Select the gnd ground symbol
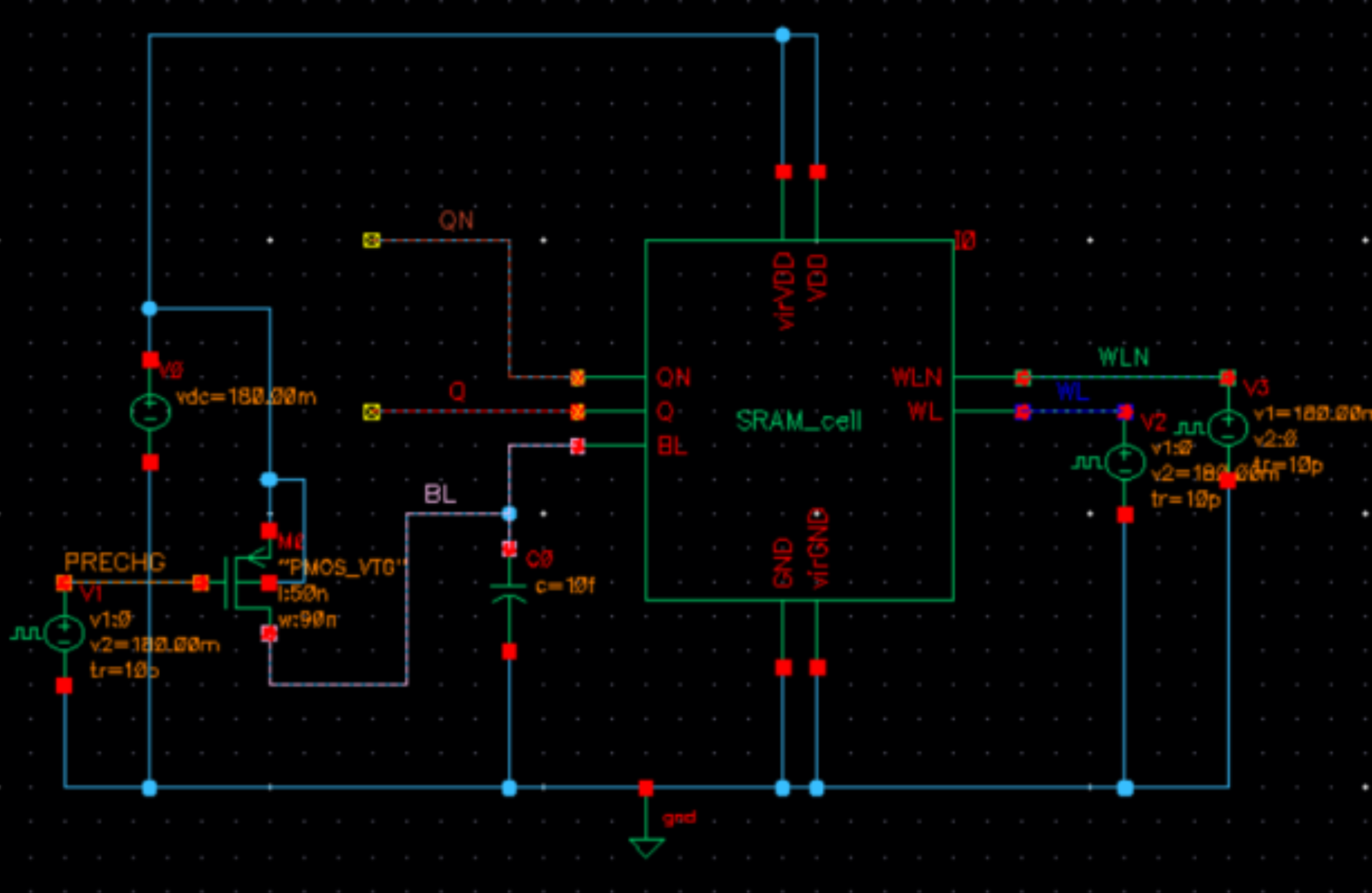The image size is (1372, 893). [x=646, y=848]
